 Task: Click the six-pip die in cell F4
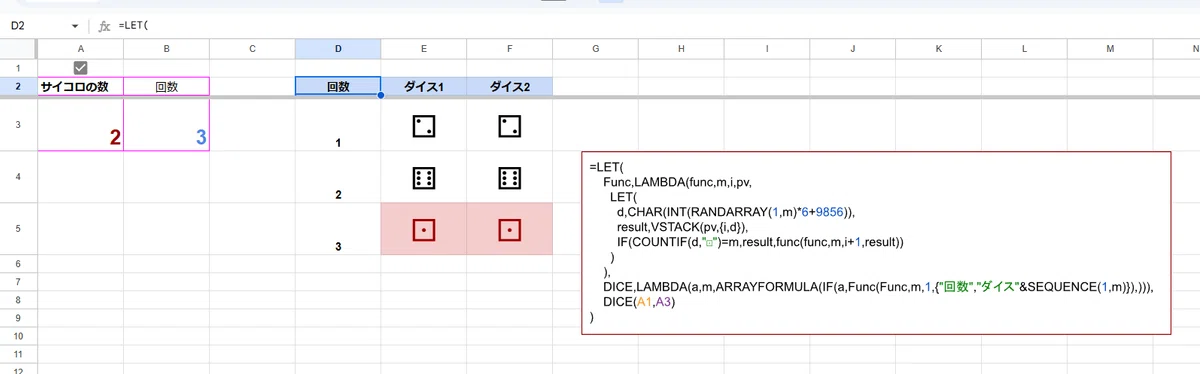[x=510, y=178]
